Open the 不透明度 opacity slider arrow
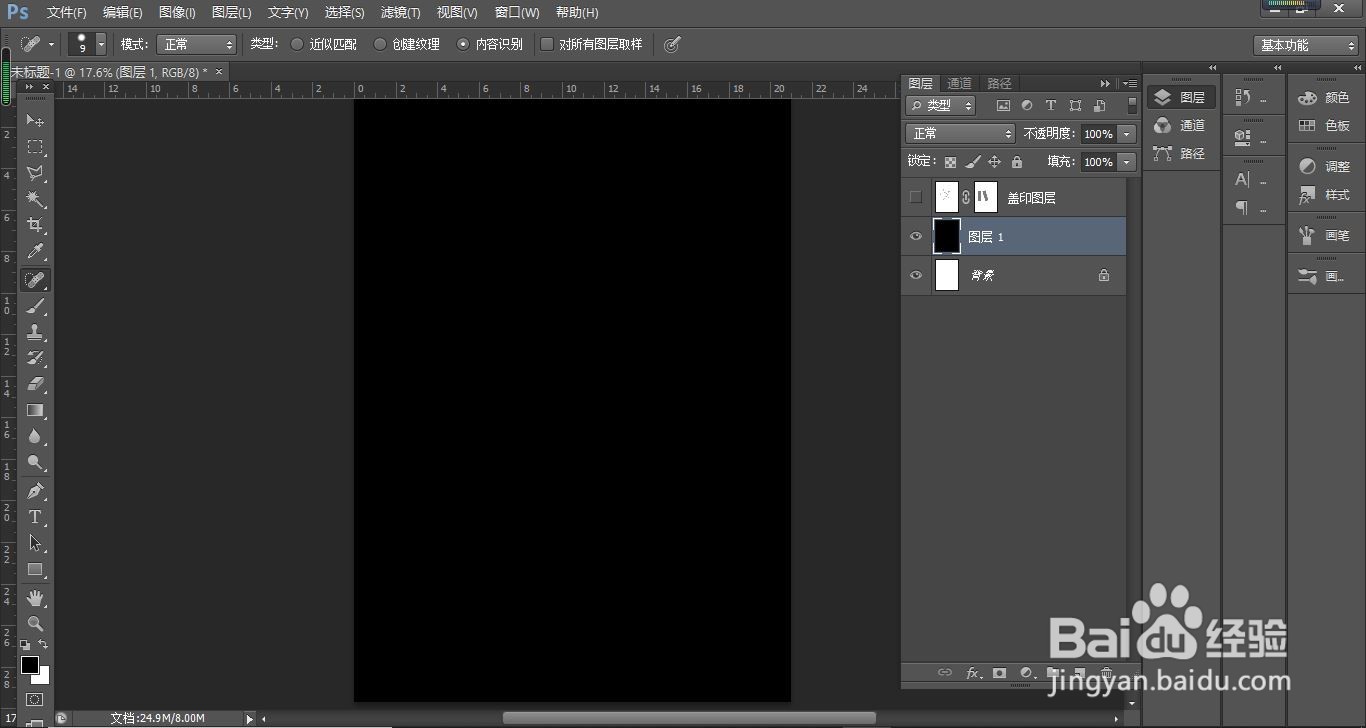Screen dimensions: 1366x728 (1127, 133)
